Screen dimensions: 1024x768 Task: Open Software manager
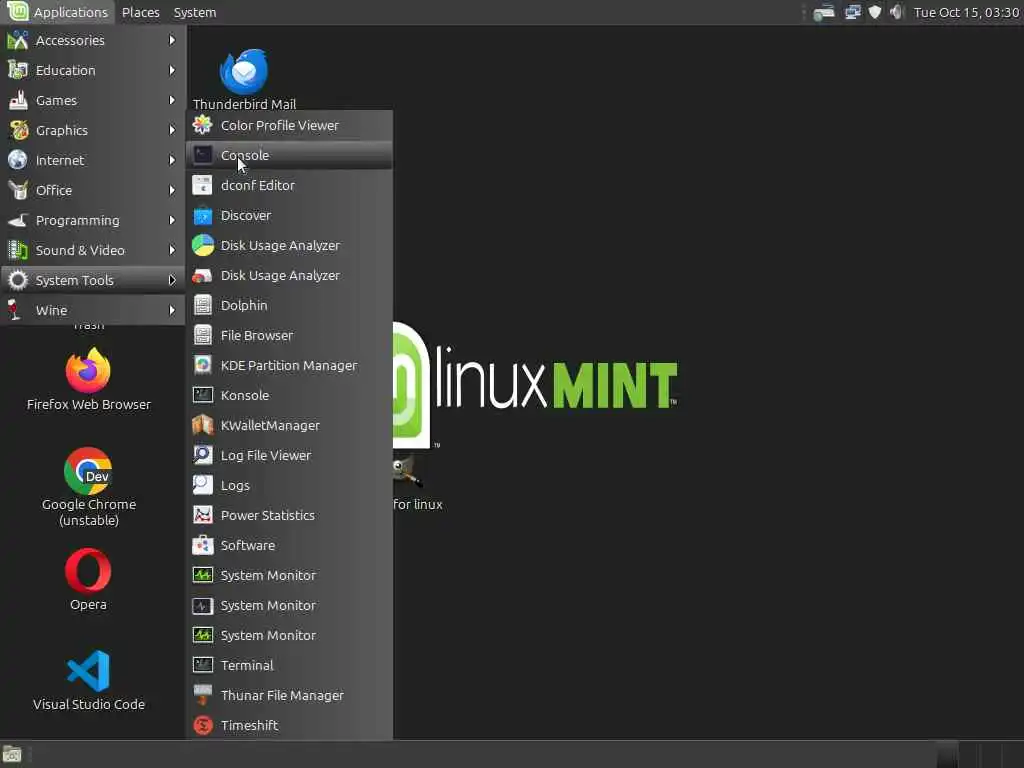tap(289, 546)
